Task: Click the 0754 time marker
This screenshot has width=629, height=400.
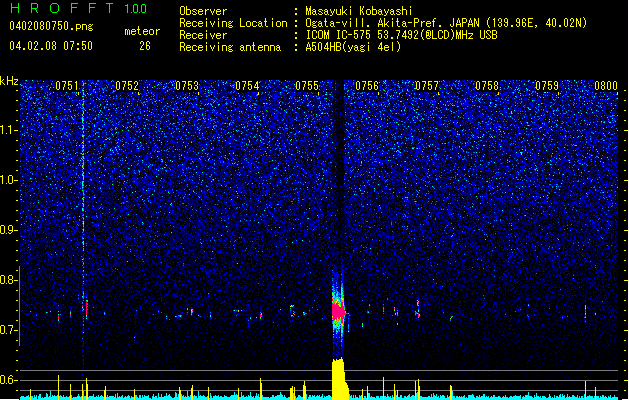Action: pyautogui.click(x=247, y=86)
